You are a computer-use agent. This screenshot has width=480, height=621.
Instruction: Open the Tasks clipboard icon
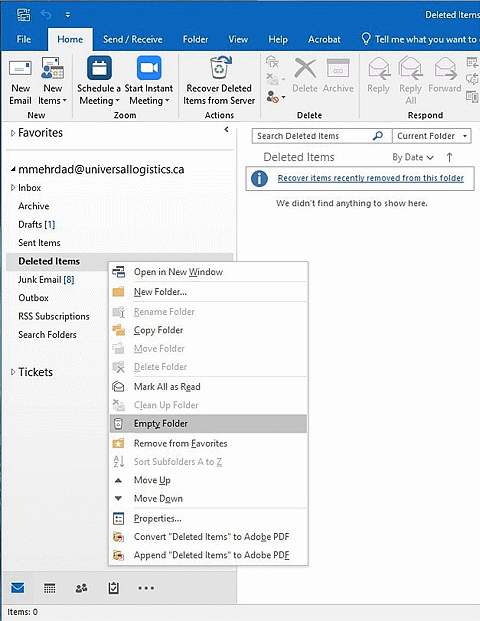pyautogui.click(x=114, y=588)
